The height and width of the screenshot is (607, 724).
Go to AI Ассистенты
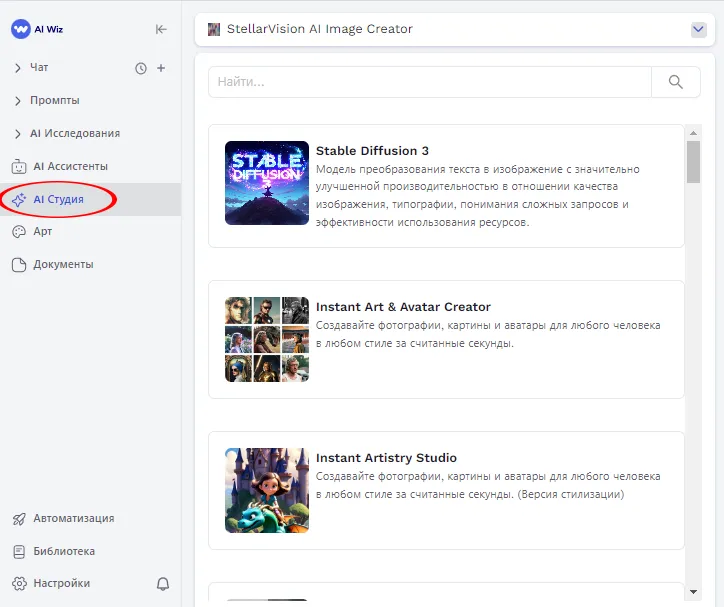coord(70,166)
